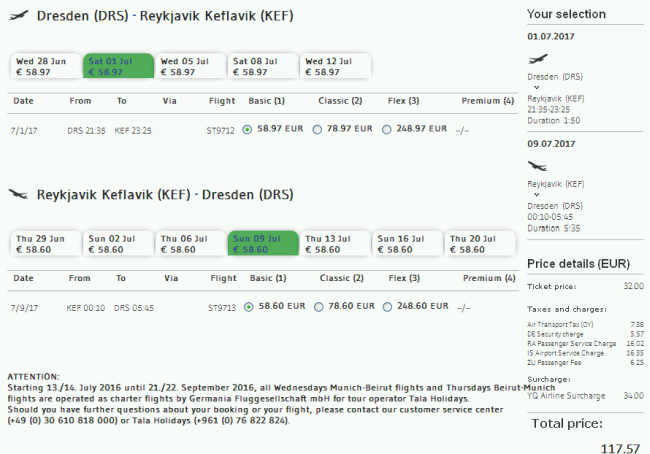Click the arrow between Dresden and Reykjavik in selection

pos(536,87)
